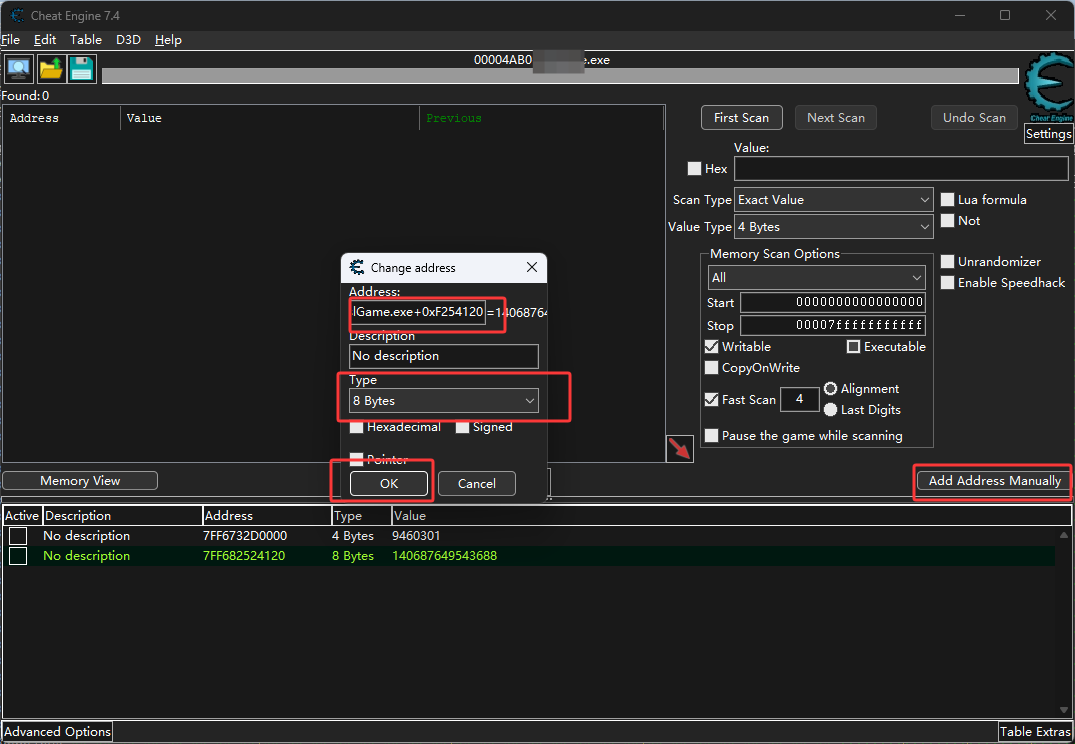
Task: Click the Description field in the dialog
Action: (x=444, y=356)
